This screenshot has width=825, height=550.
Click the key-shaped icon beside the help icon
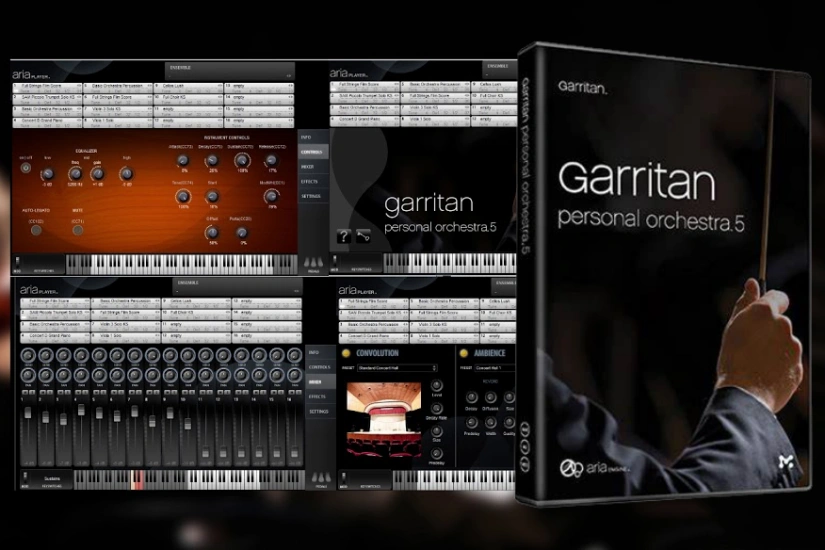[x=364, y=236]
